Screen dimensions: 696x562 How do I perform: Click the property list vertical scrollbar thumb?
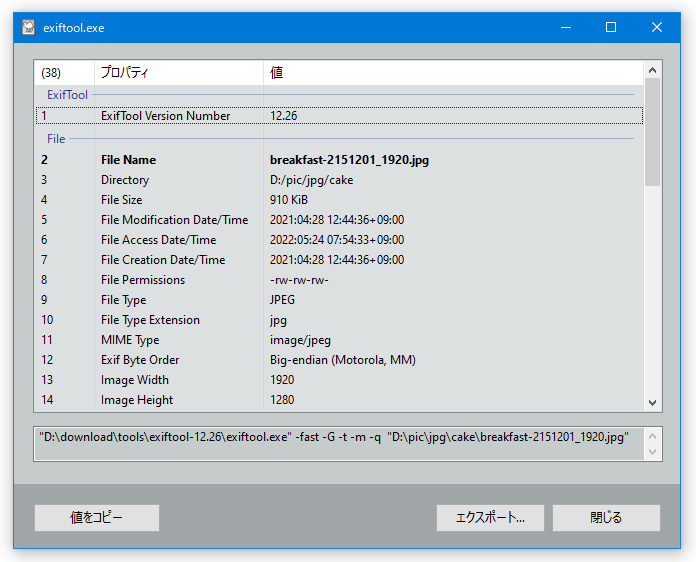tap(652, 132)
